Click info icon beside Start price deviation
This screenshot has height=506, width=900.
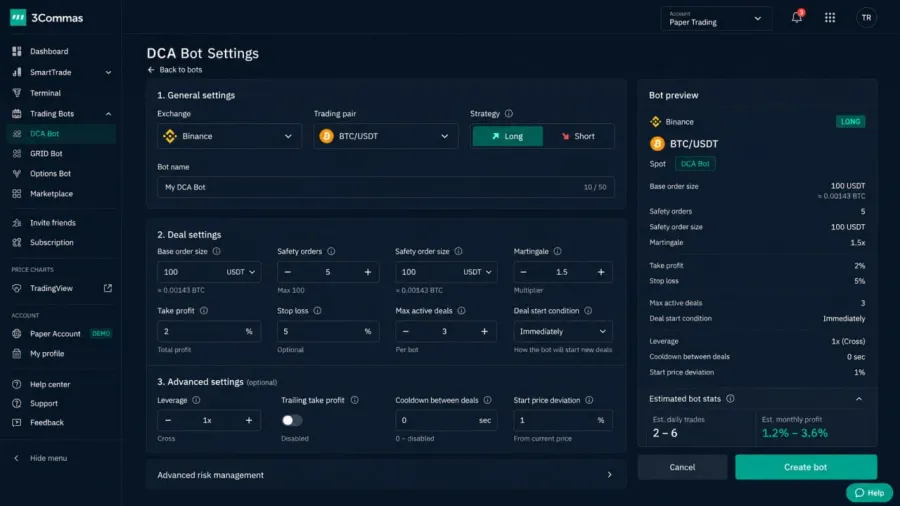589,400
